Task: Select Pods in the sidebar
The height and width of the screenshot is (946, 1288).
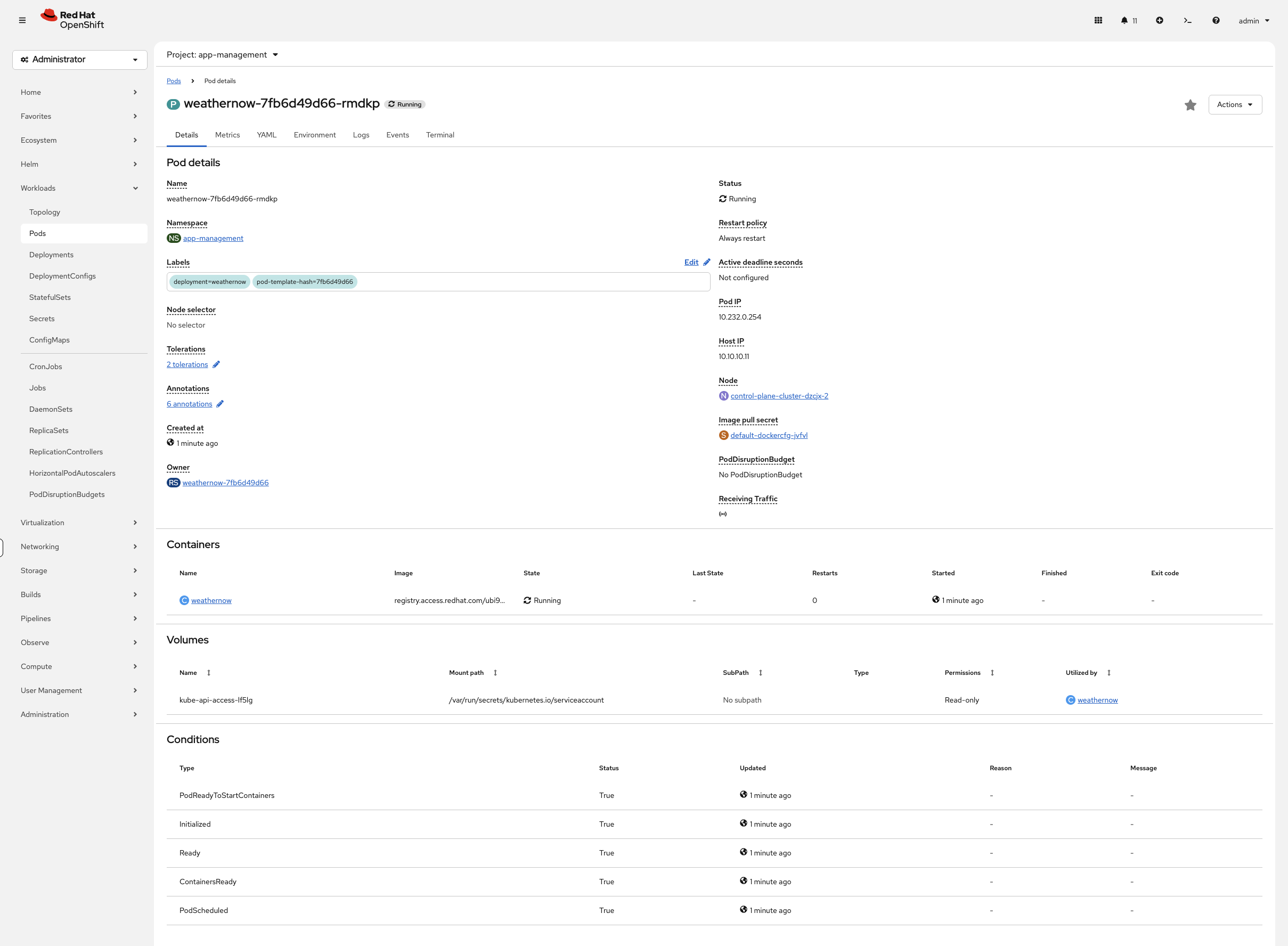Action: [x=37, y=233]
